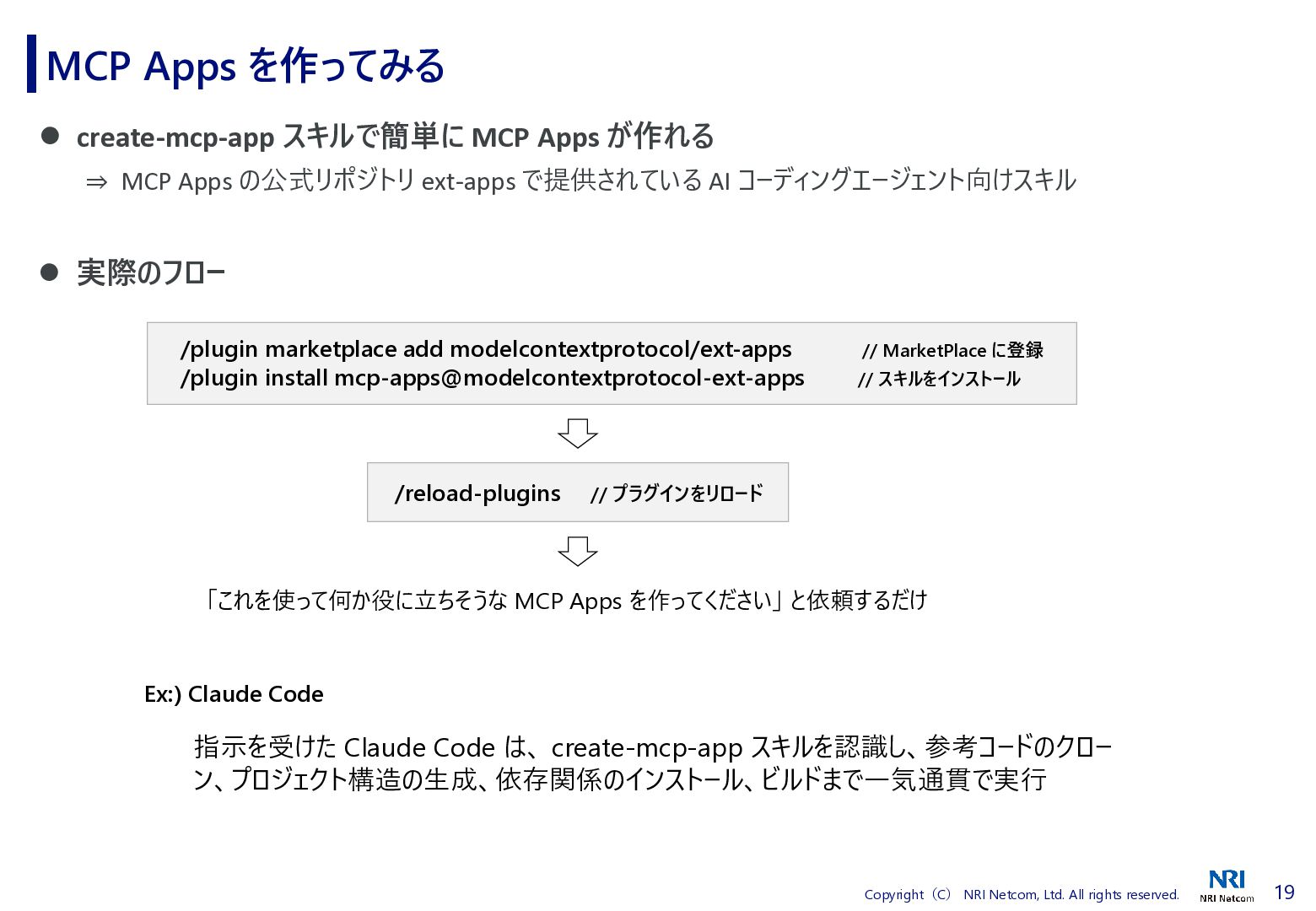Select the "実際のフロー" bullet heading
This screenshot has height=911, width=1316.
(x=151, y=272)
